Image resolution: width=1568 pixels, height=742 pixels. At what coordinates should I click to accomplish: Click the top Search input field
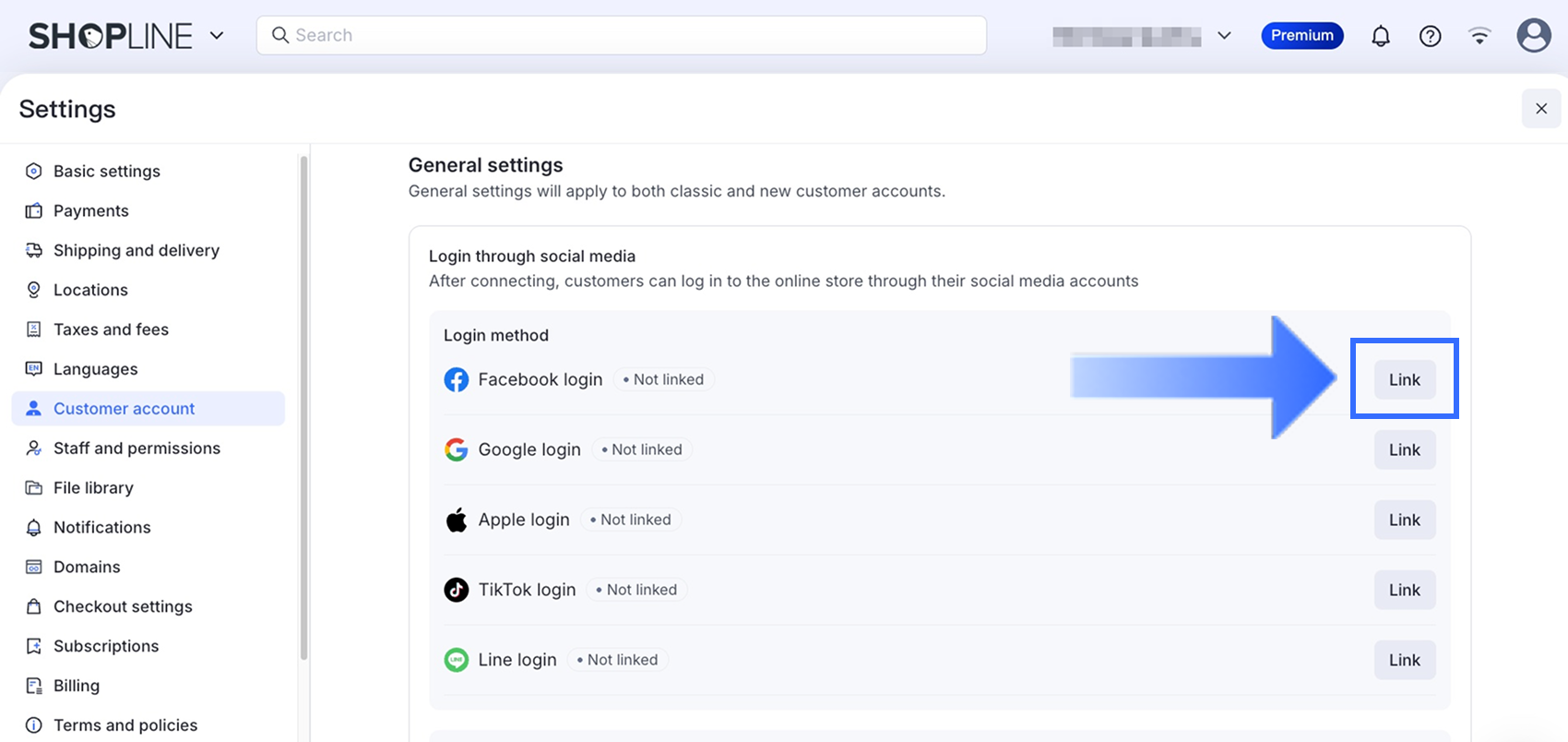(x=621, y=35)
